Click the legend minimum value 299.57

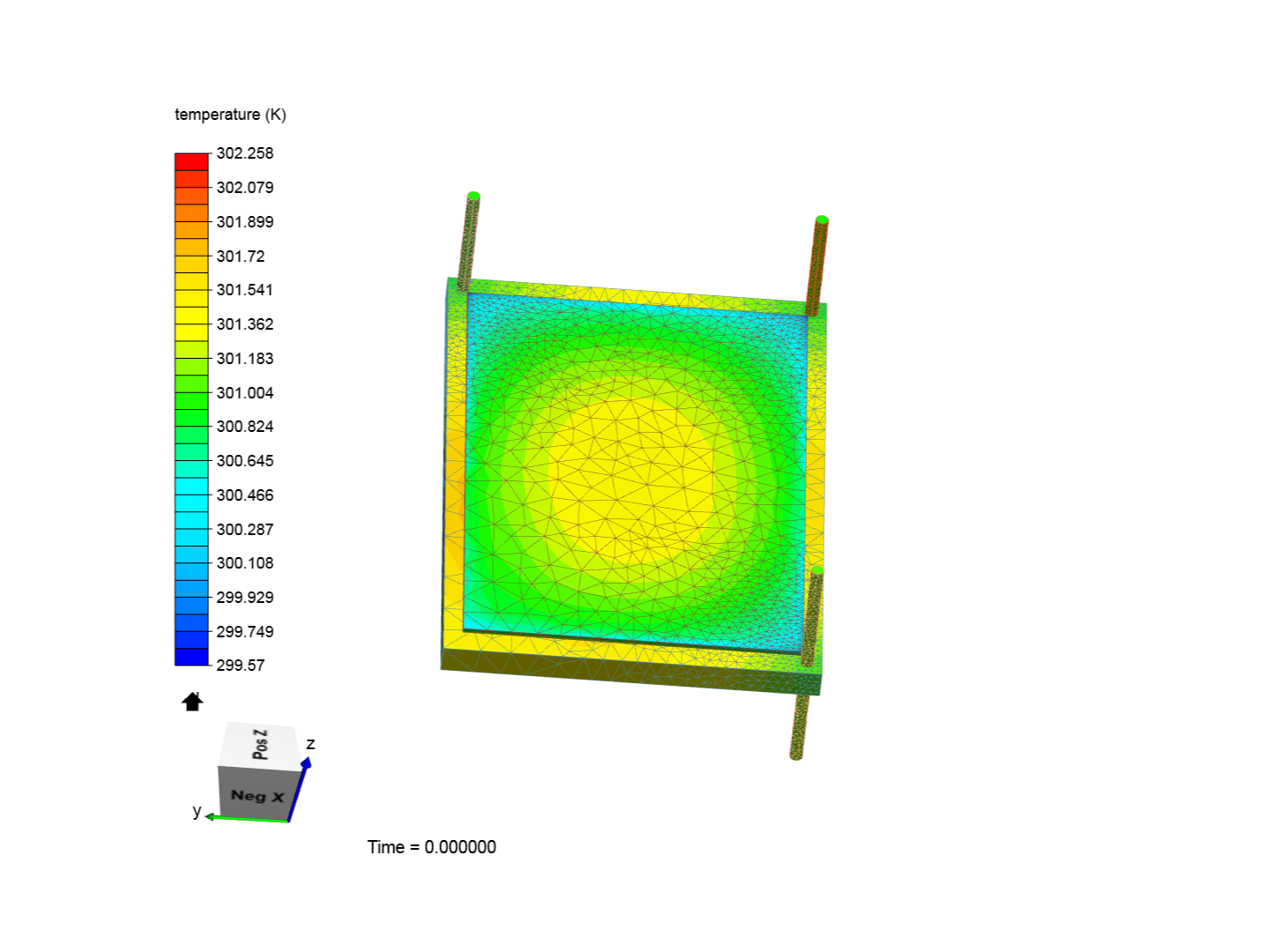coord(240,666)
